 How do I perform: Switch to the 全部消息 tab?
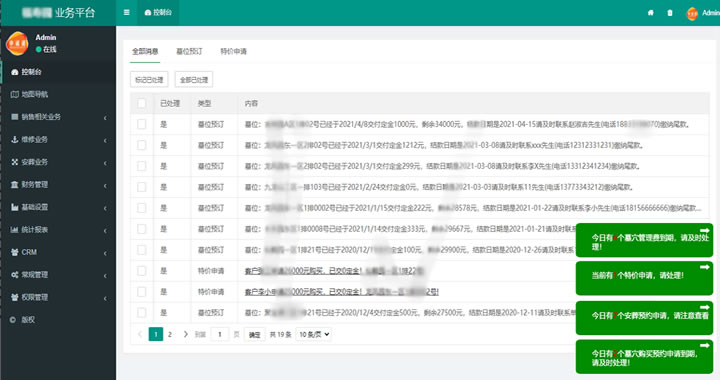coord(145,51)
